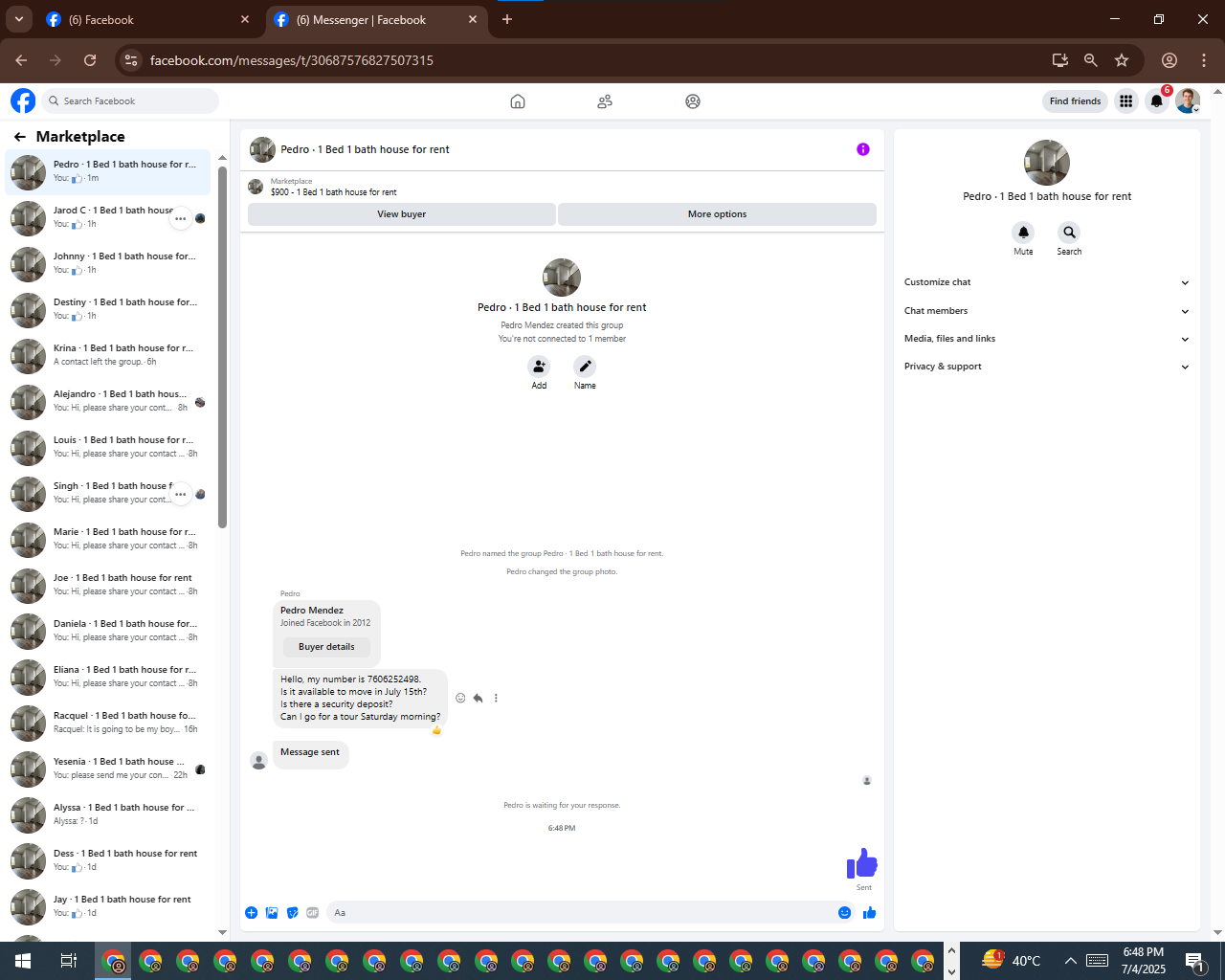Screen dimensions: 1225x980
Task: Add people to the group
Action: tap(539, 367)
